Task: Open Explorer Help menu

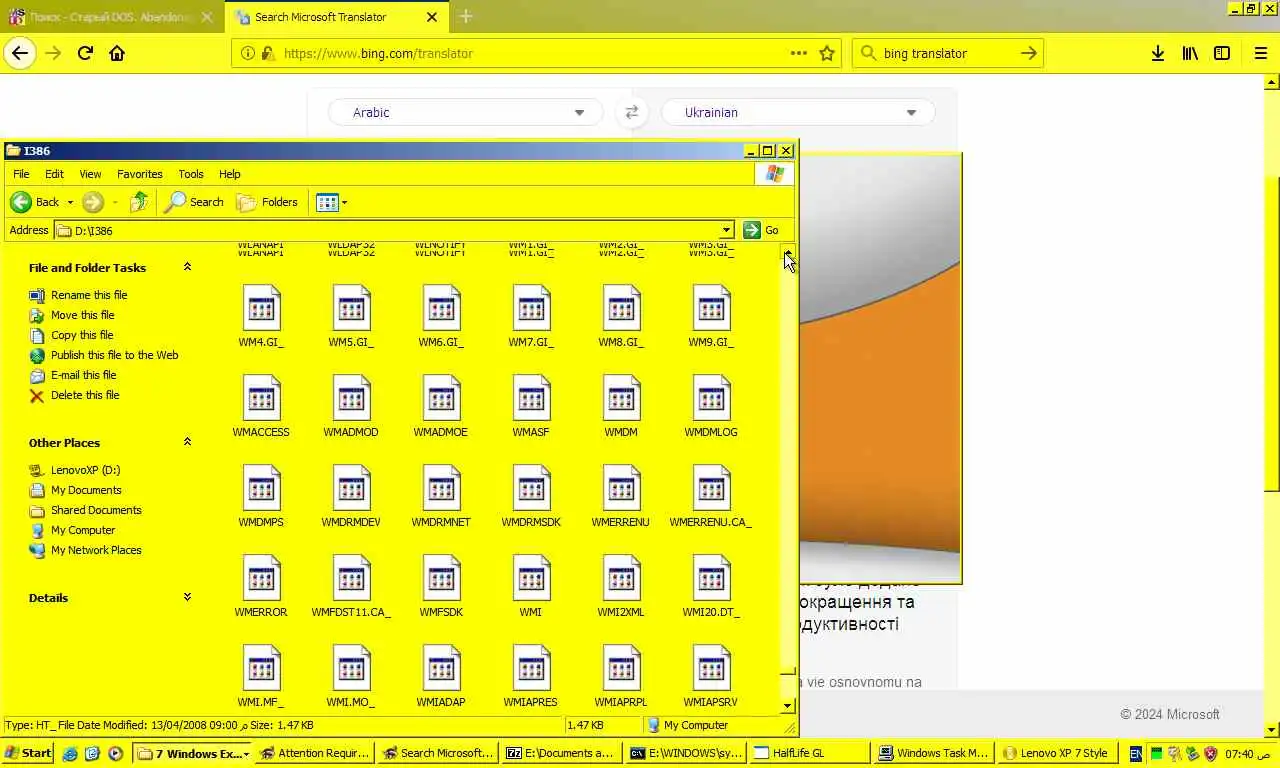Action: point(229,174)
